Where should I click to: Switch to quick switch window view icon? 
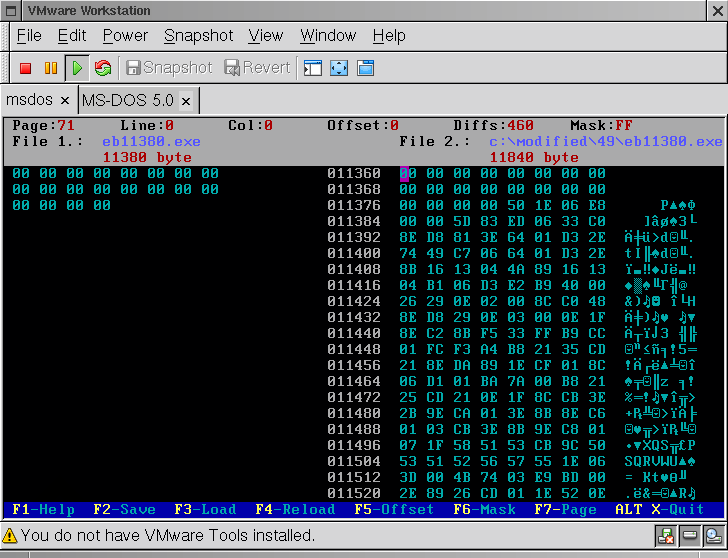click(x=365, y=68)
